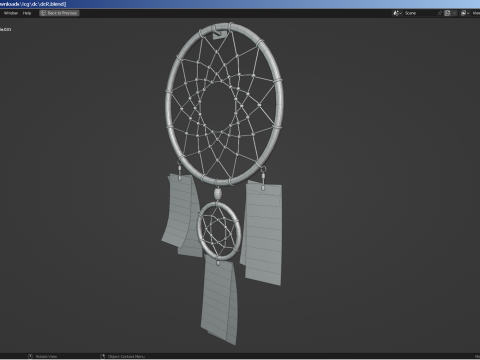Click the new scene icon
480x360 pixels.
pos(447,13)
